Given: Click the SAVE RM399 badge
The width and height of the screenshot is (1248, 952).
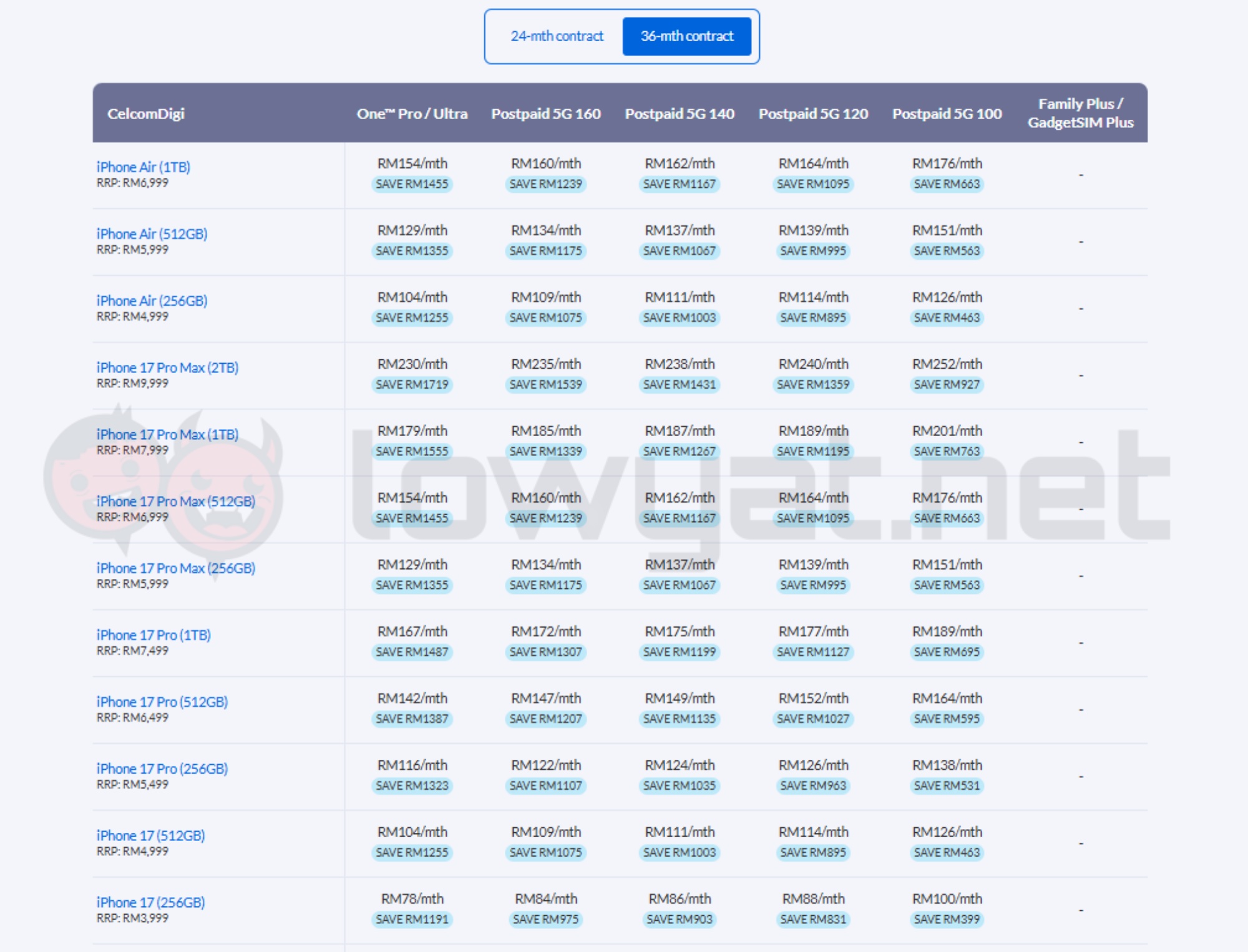Looking at the screenshot, I should pyautogui.click(x=947, y=919).
